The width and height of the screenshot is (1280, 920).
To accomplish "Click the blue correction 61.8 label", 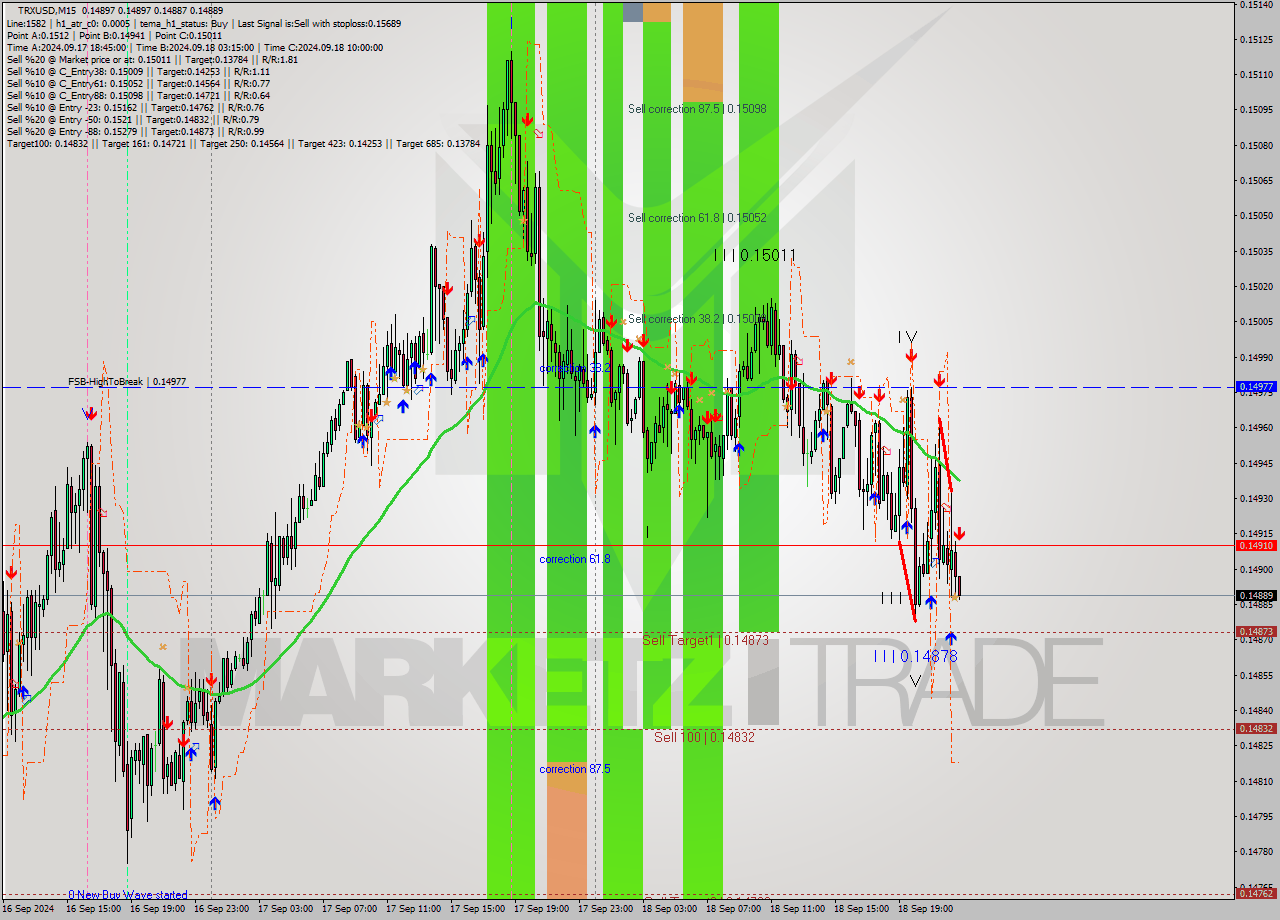I will tap(574, 559).
